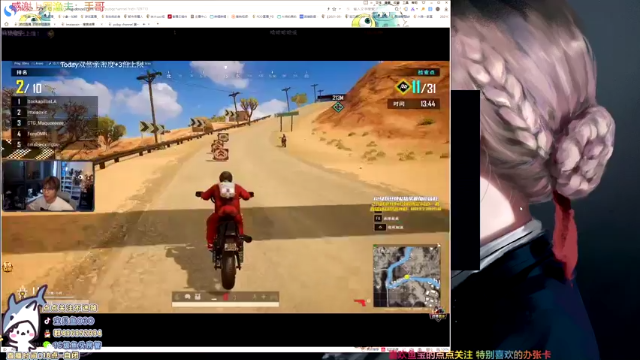Select rank 5 player row in leaderboard
The image size is (640, 360).
coord(55,144)
